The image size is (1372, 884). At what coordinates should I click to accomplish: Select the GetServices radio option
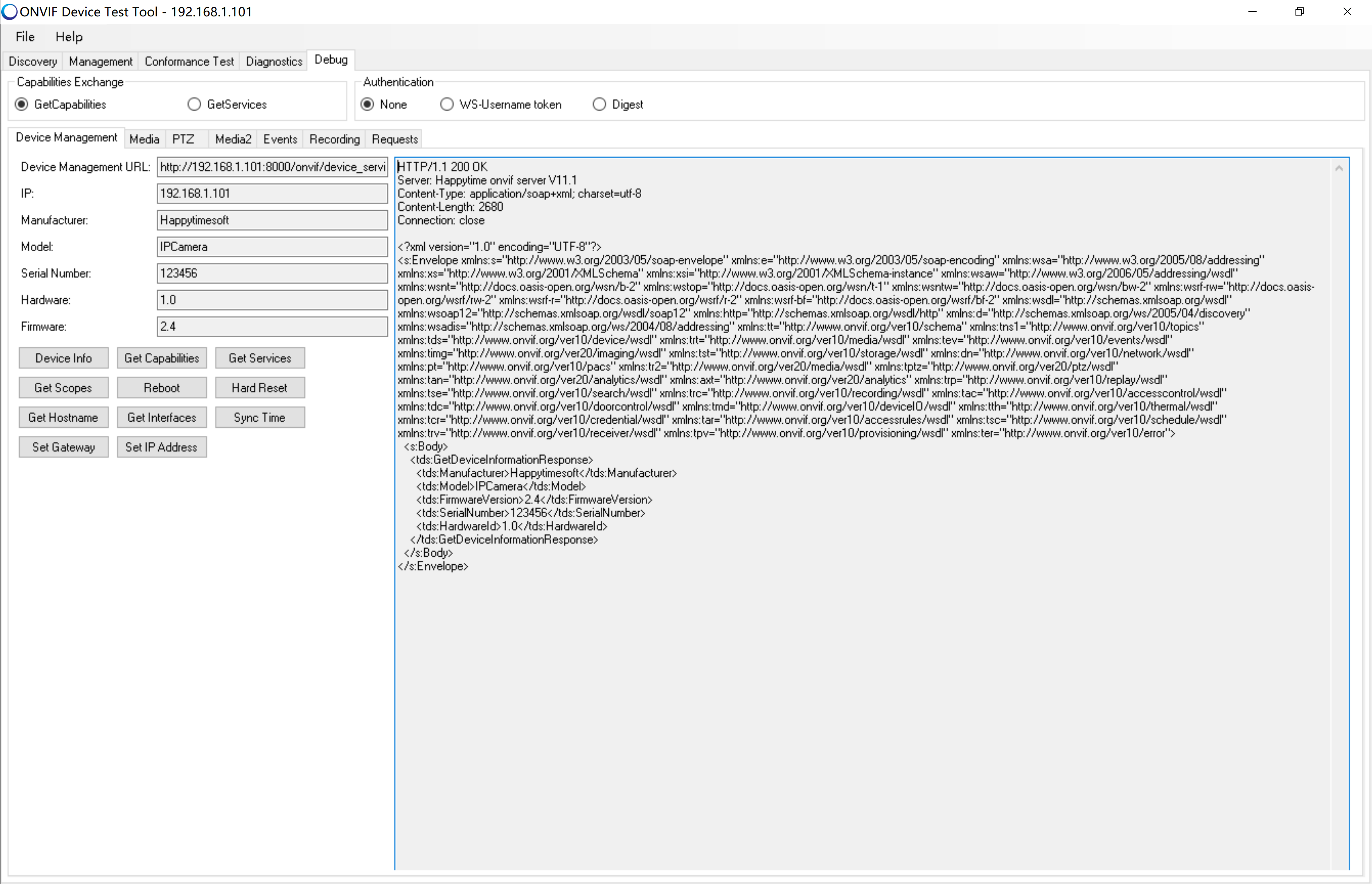point(194,104)
